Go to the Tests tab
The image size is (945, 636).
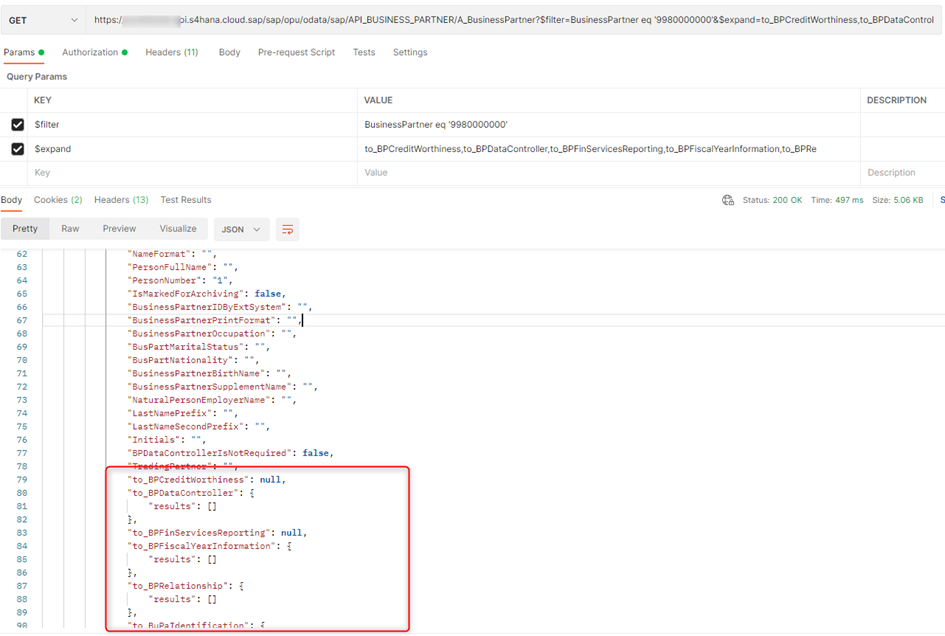point(364,52)
